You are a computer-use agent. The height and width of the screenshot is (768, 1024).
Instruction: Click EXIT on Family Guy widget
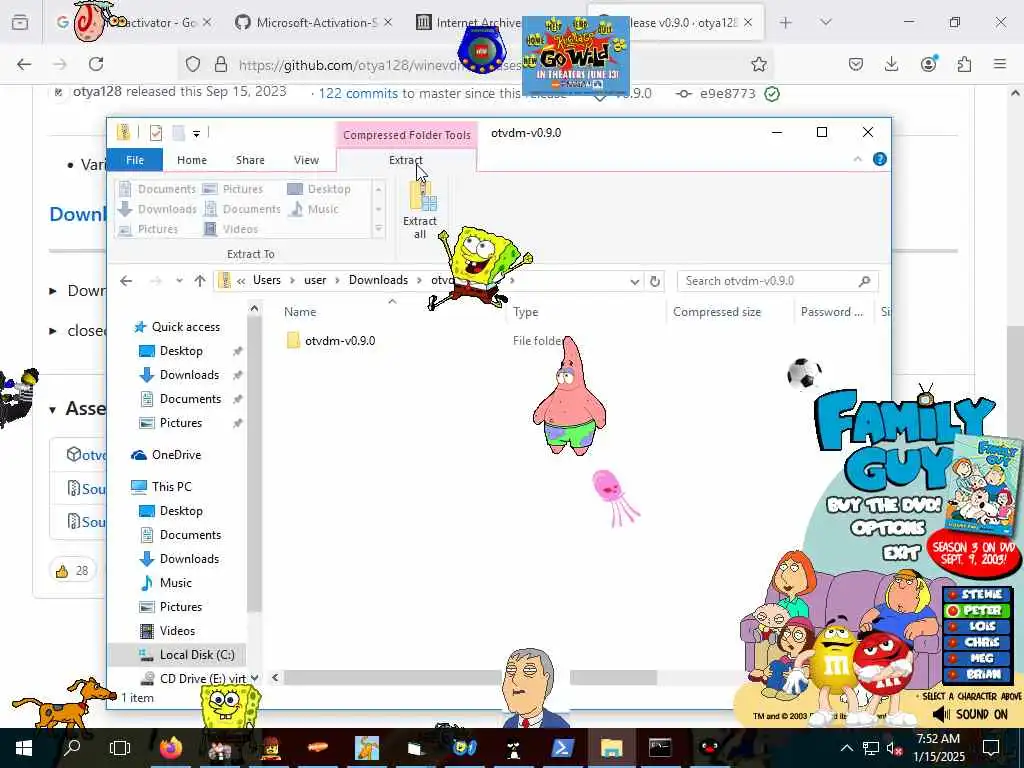[901, 554]
